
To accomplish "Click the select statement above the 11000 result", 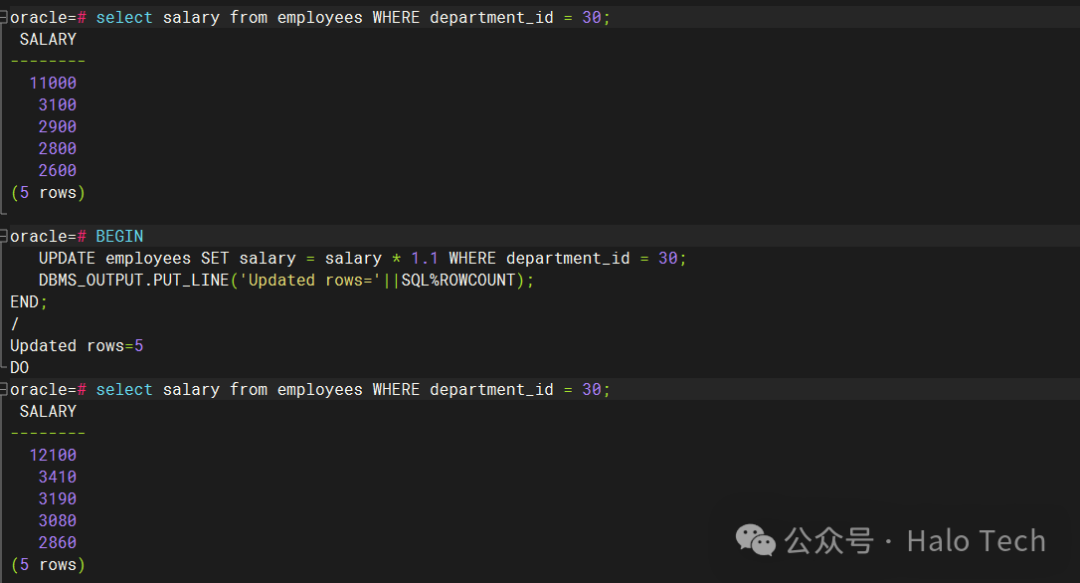I will click(353, 17).
